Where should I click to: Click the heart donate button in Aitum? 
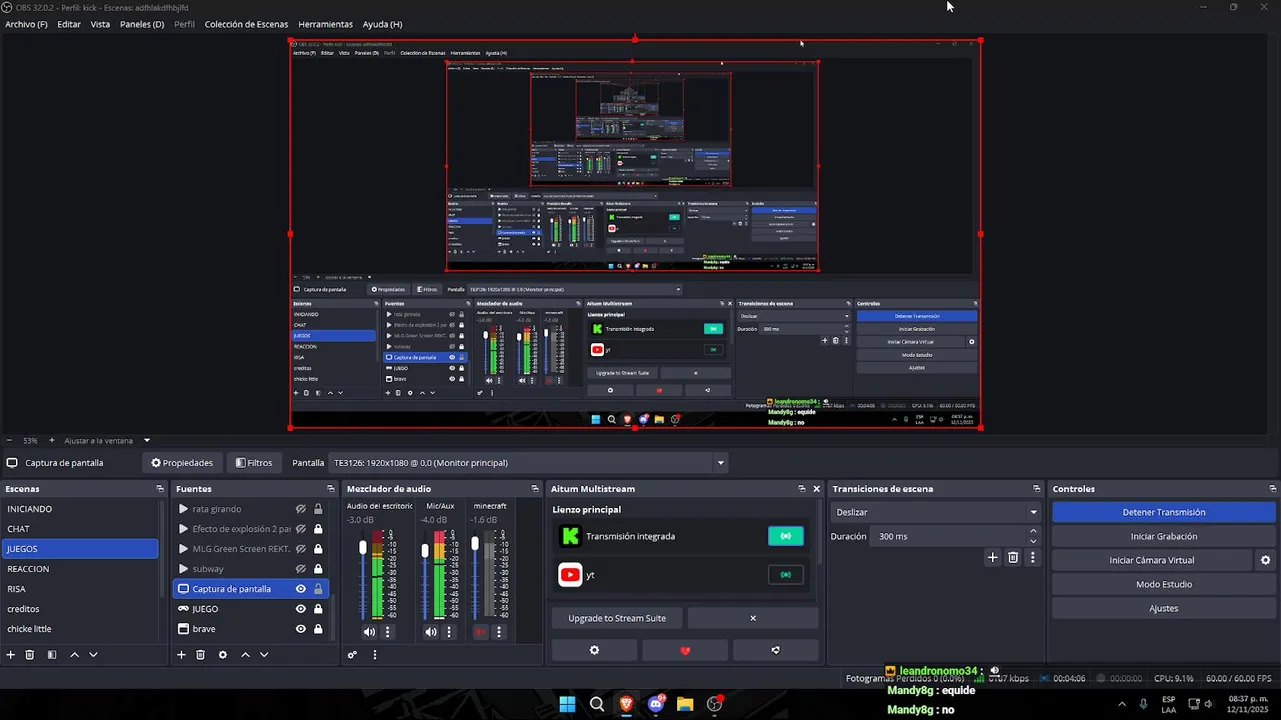(x=685, y=650)
